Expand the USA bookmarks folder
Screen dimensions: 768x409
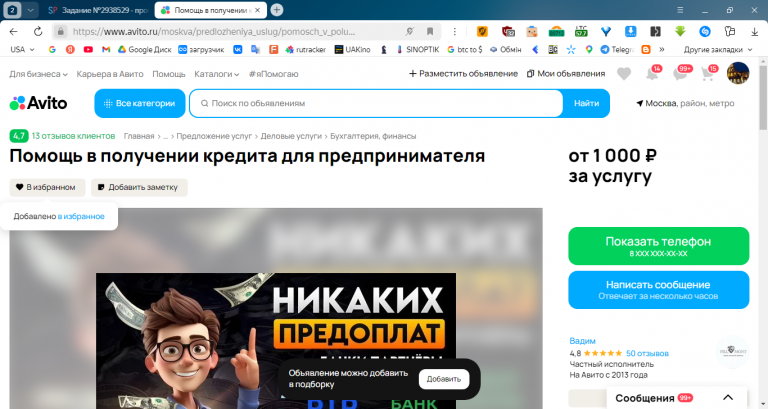pyautogui.click(x=22, y=49)
